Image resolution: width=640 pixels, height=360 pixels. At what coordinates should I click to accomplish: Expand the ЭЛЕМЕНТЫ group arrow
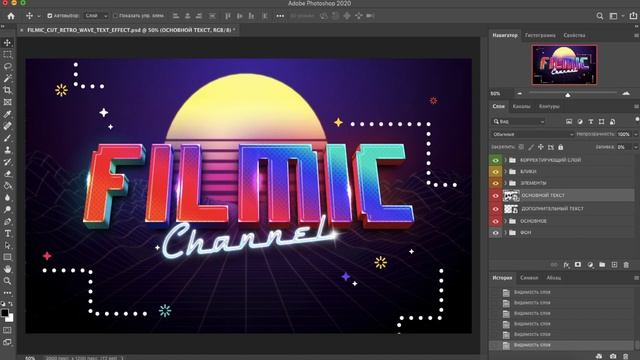pos(506,183)
